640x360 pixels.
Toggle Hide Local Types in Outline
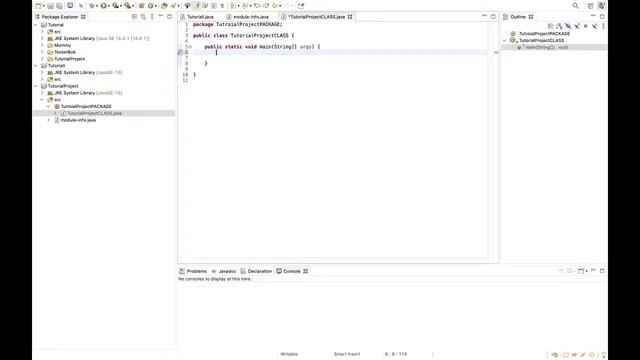595,26
